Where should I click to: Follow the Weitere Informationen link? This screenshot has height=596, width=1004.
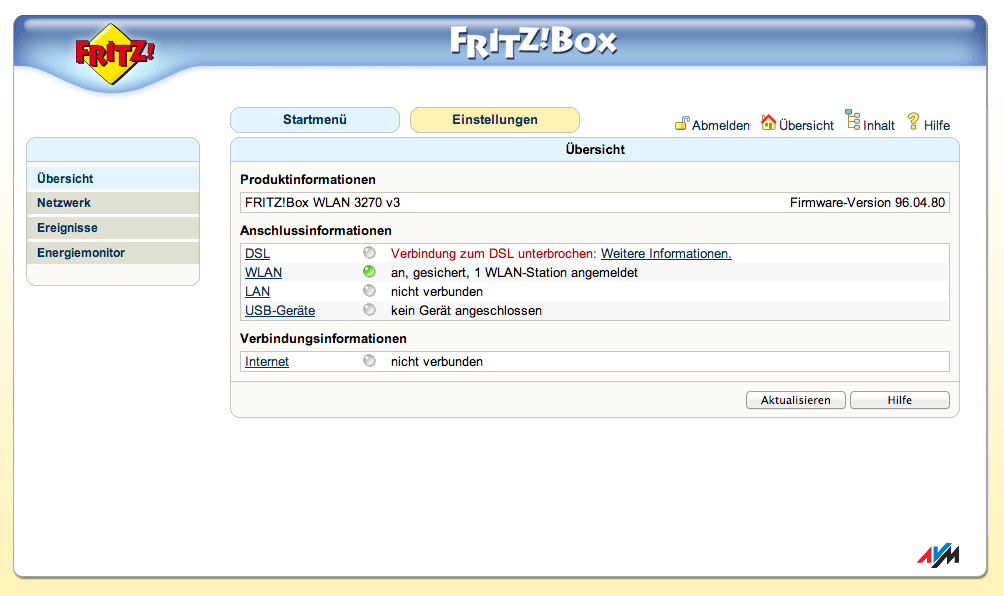[666, 254]
